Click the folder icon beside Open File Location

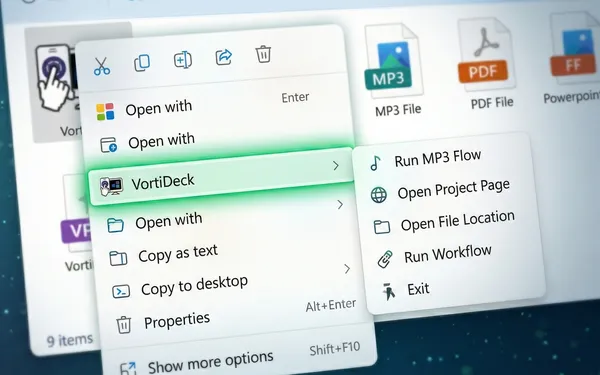point(382,227)
